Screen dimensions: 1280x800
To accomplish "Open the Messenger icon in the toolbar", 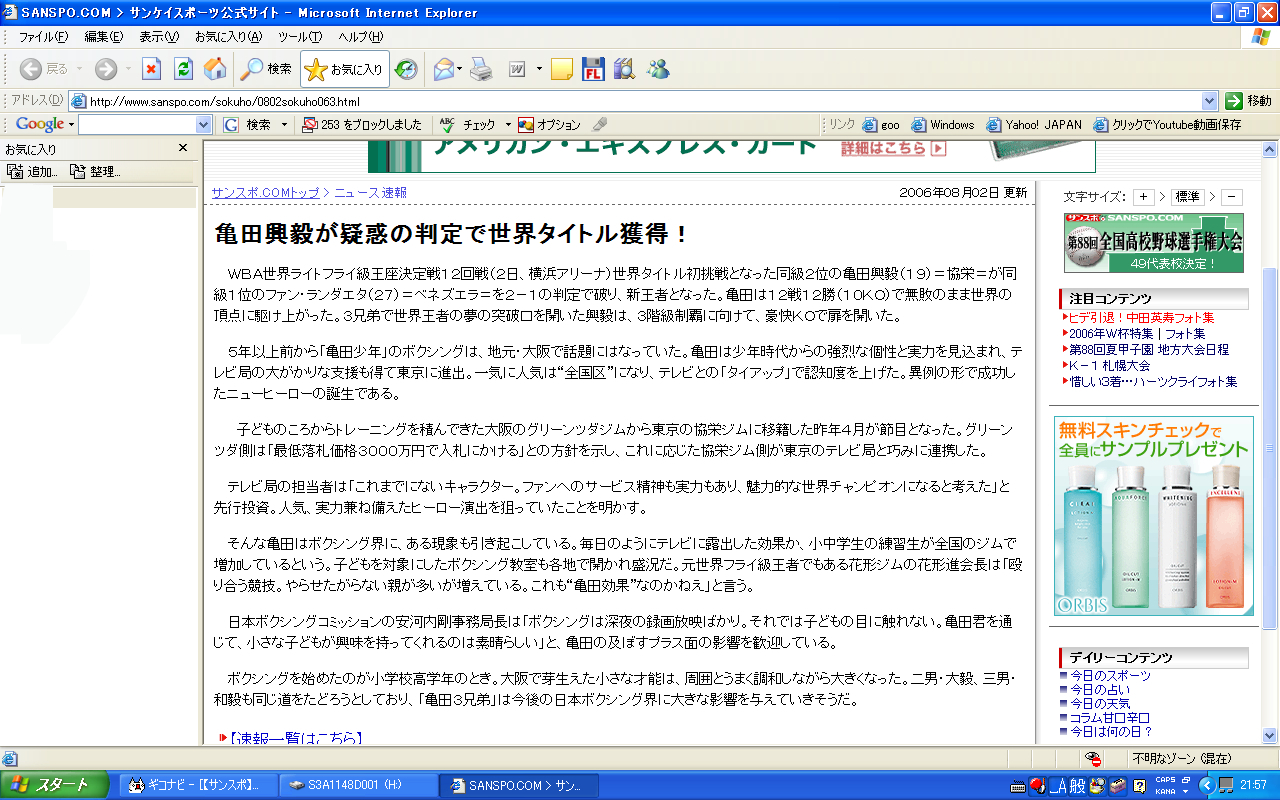I will (658, 69).
